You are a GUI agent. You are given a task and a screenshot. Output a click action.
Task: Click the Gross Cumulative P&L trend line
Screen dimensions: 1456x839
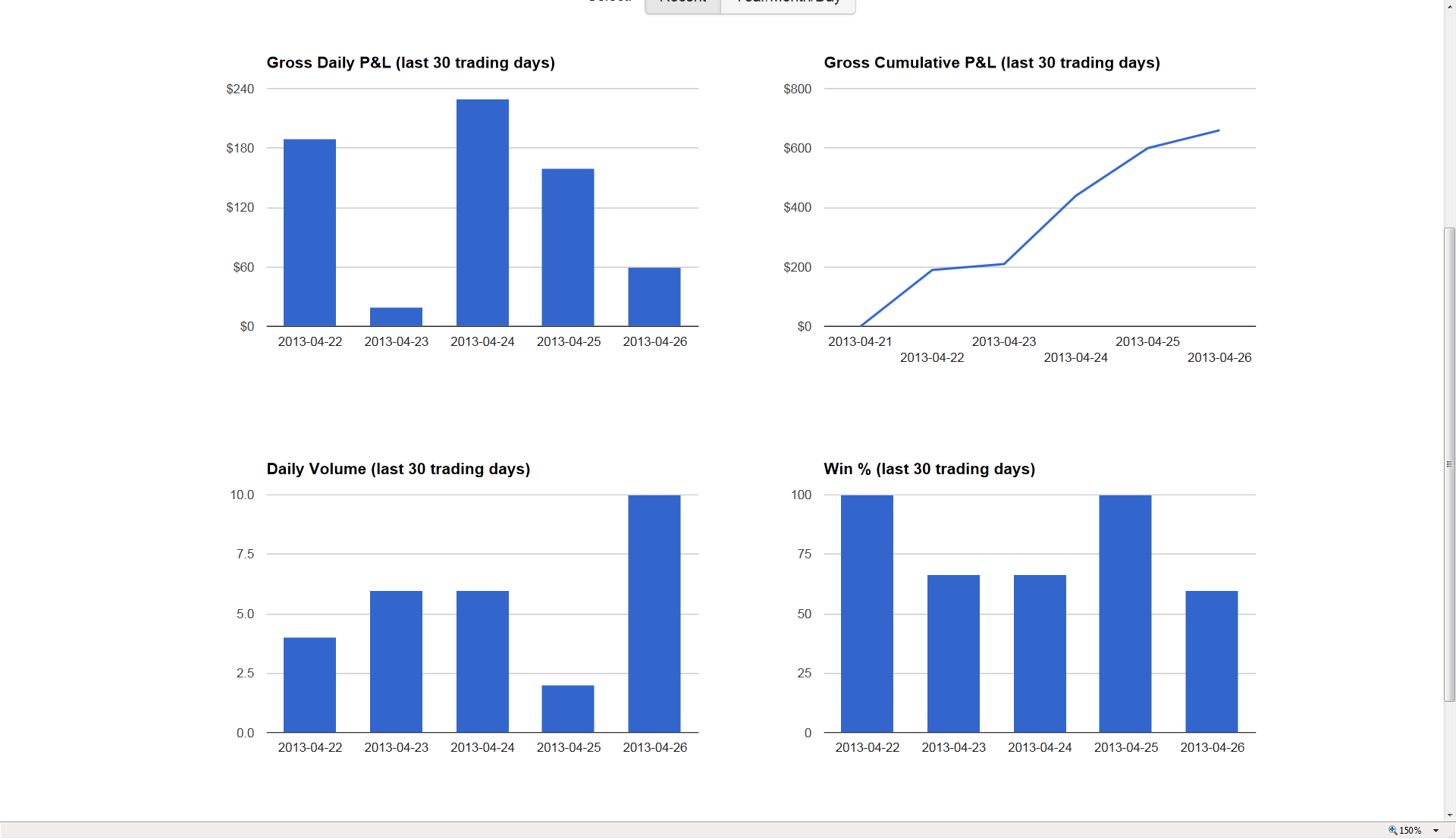click(x=1040, y=229)
